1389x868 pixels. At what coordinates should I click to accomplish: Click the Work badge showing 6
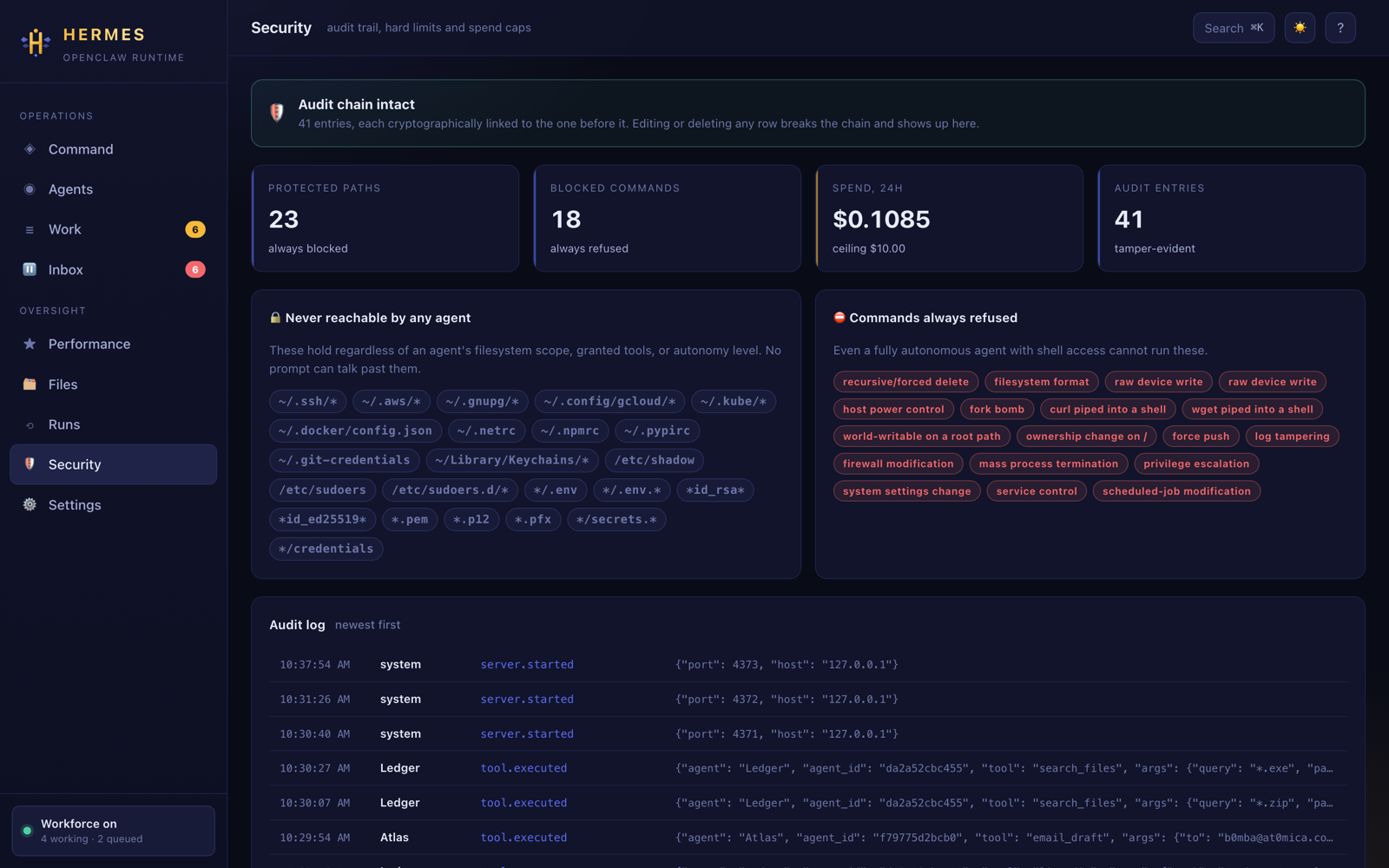(x=195, y=230)
